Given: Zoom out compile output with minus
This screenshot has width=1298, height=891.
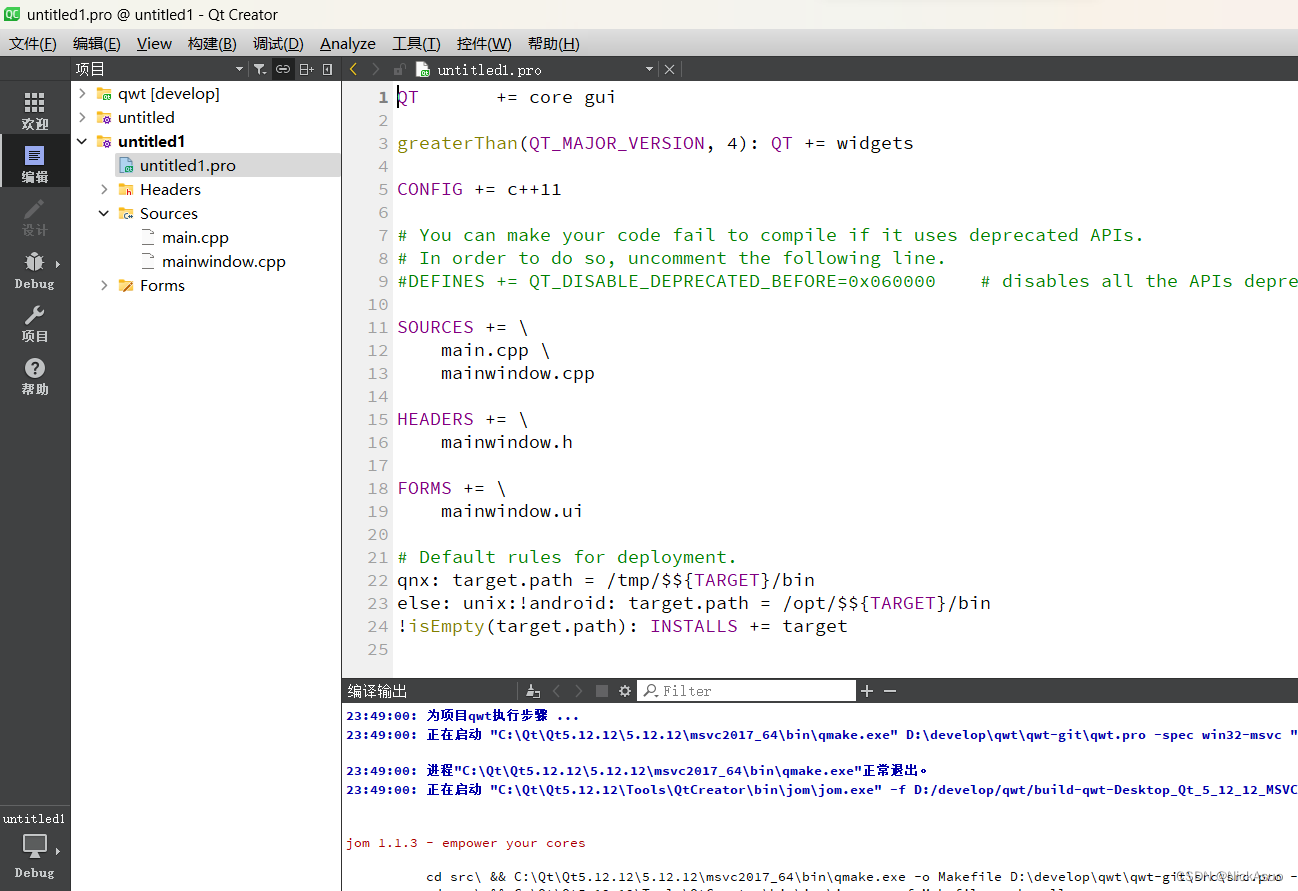Looking at the screenshot, I should pyautogui.click(x=890, y=691).
